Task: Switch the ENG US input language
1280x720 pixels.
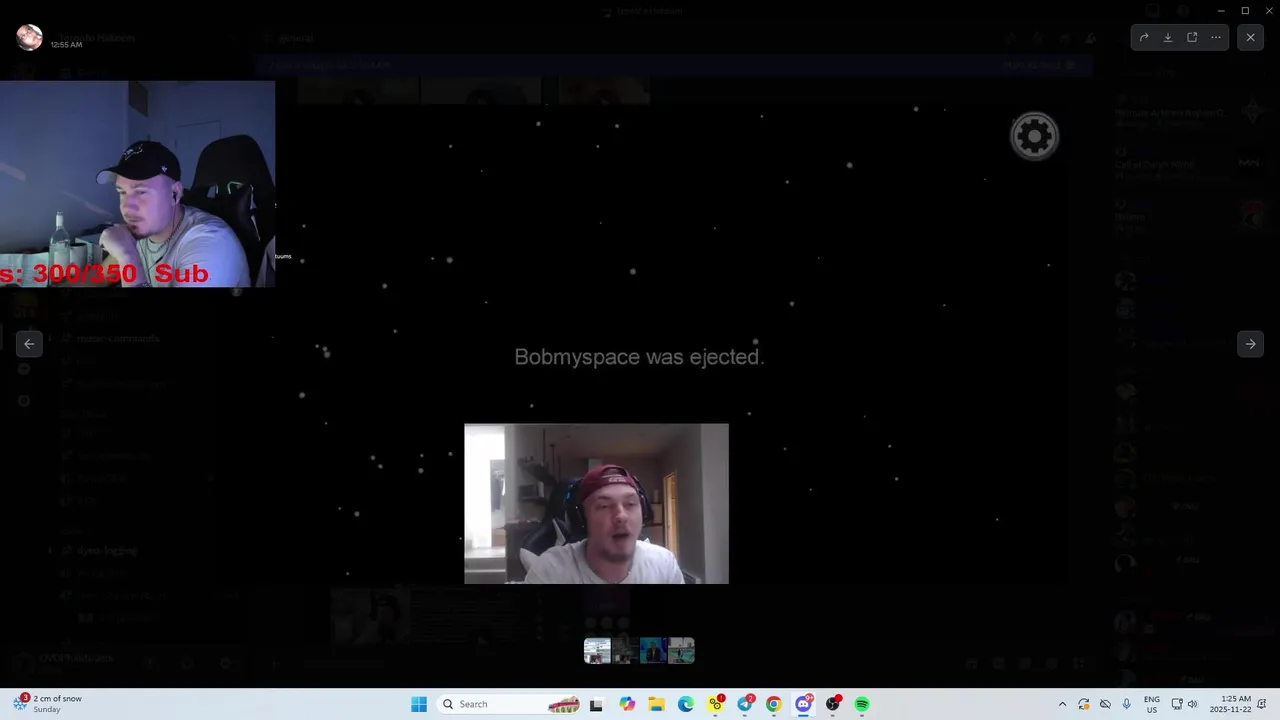Action: pos(1152,704)
